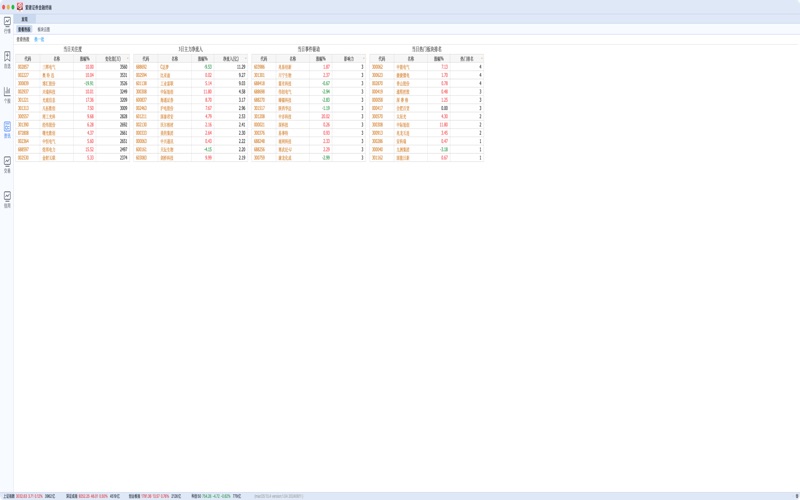Switch to the 板块识图 tab
The height and width of the screenshot is (500, 800).
coord(44,30)
